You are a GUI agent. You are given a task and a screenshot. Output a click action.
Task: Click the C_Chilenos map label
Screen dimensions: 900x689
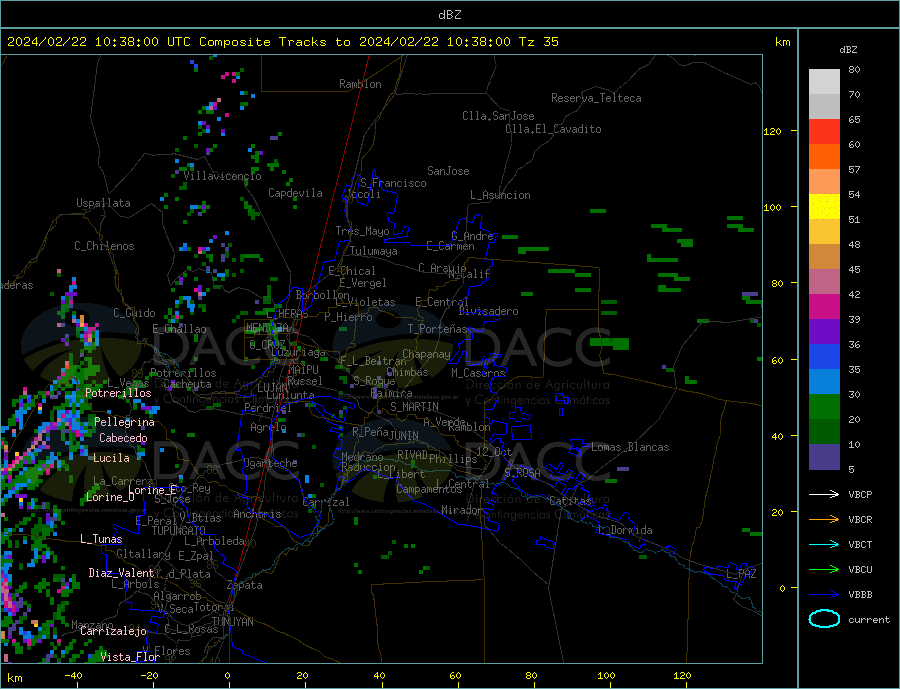104,246
